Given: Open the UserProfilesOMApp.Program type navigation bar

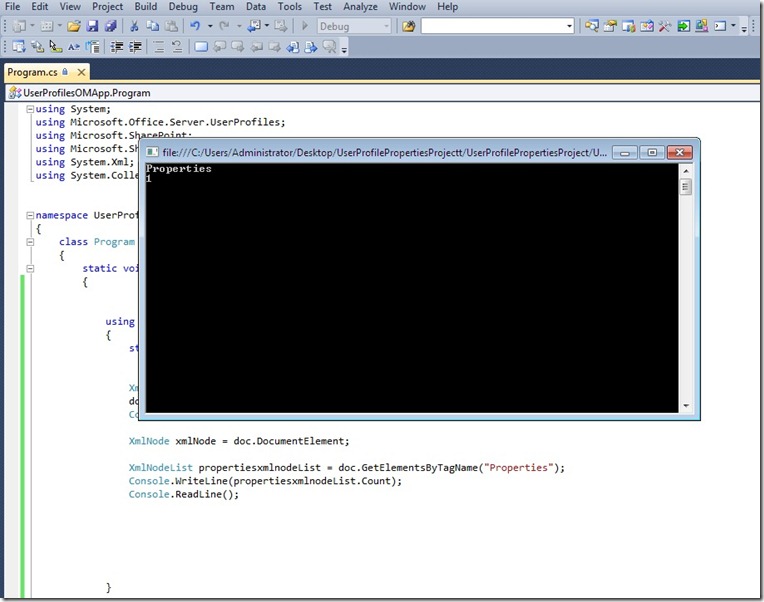Looking at the screenshot, I should [80, 93].
